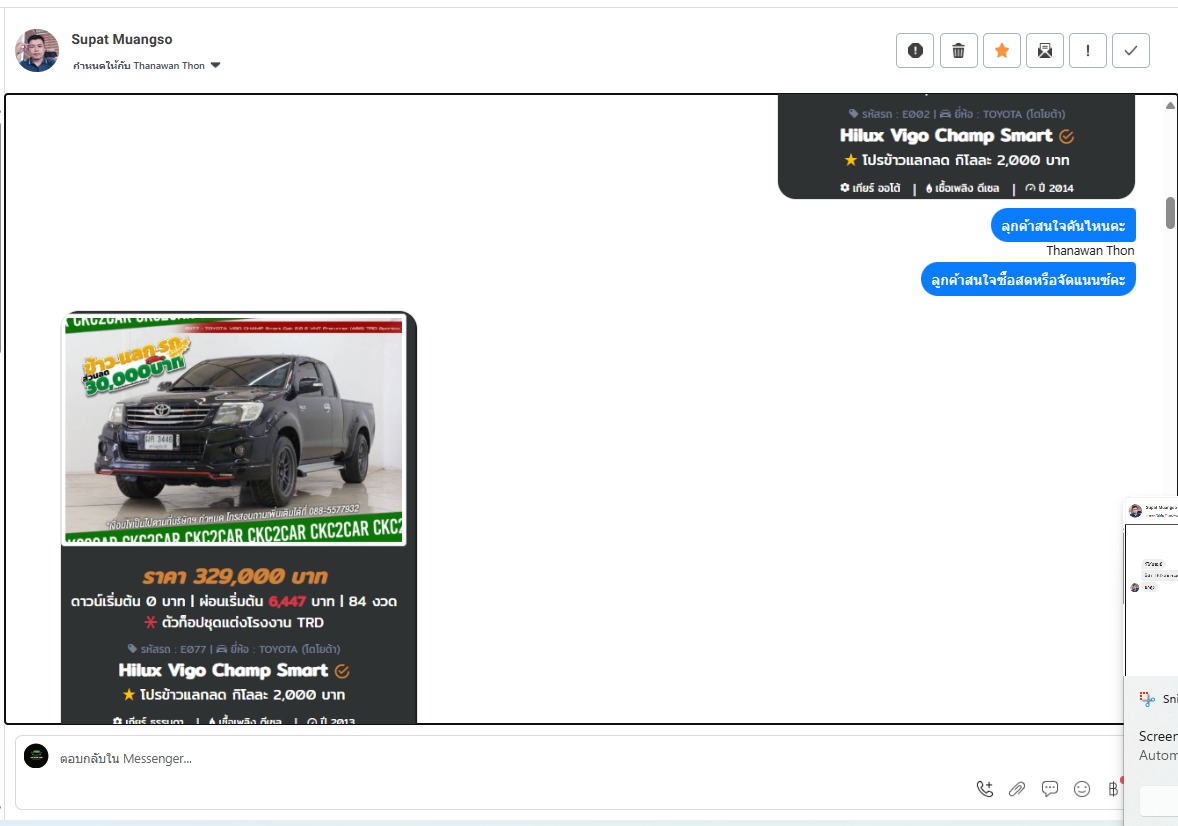Attach a file with paperclip icon

click(x=1016, y=788)
